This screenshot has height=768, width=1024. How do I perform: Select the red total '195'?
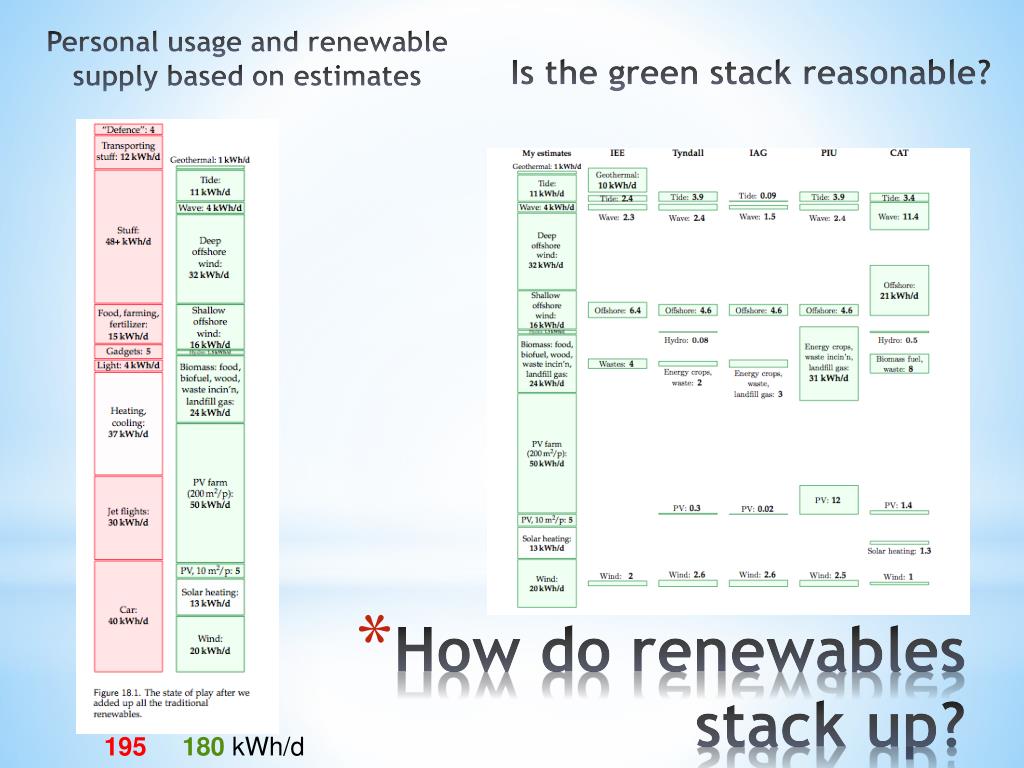pyautogui.click(x=125, y=746)
